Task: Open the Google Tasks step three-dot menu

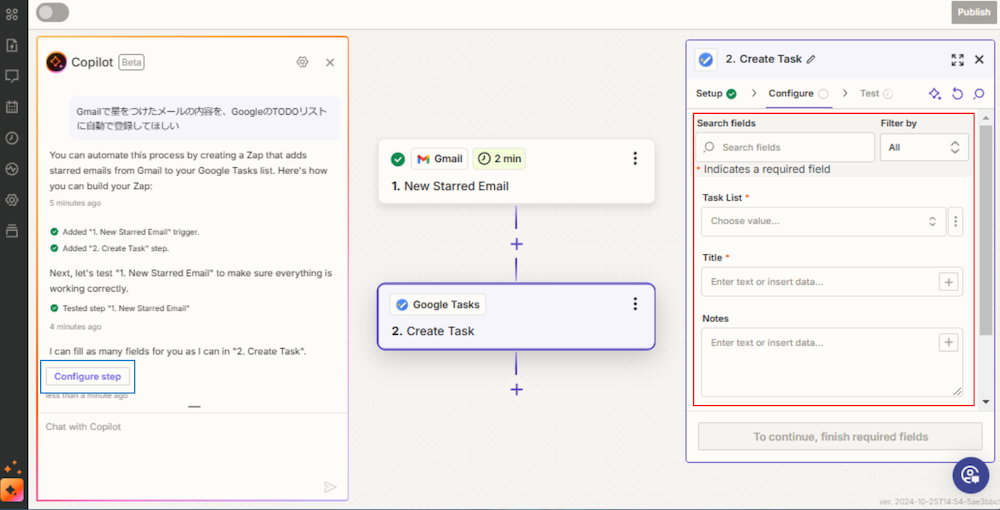Action: [635, 304]
